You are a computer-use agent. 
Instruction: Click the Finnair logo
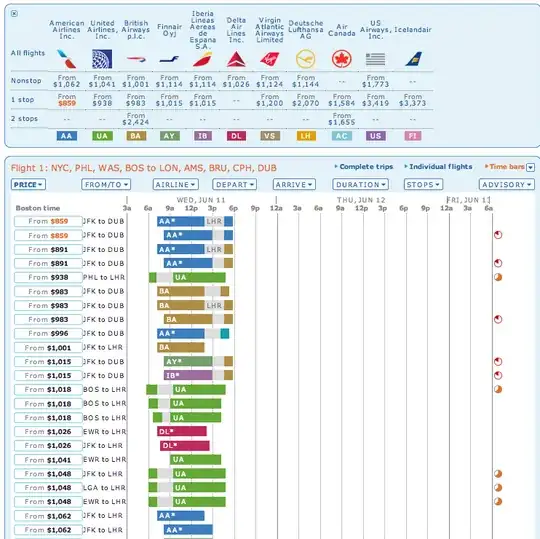point(169,60)
